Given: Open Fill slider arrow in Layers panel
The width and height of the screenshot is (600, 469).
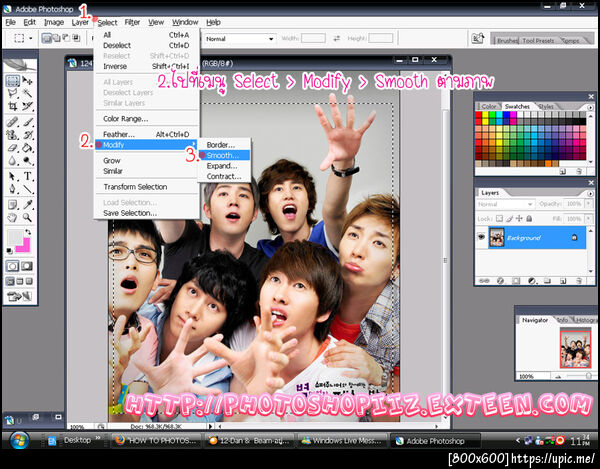Looking at the screenshot, I should pyautogui.click(x=588, y=219).
